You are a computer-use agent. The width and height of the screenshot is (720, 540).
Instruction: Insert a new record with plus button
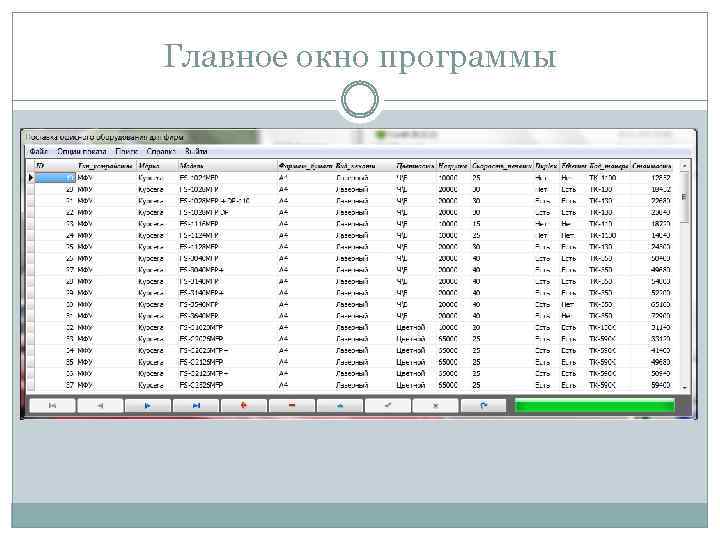click(x=244, y=405)
